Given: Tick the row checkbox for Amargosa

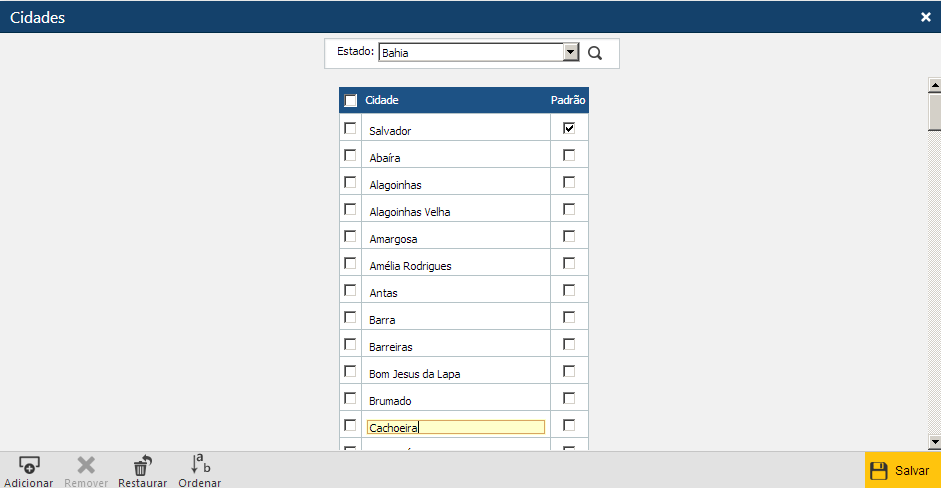Looking at the screenshot, I should pyautogui.click(x=350, y=237).
